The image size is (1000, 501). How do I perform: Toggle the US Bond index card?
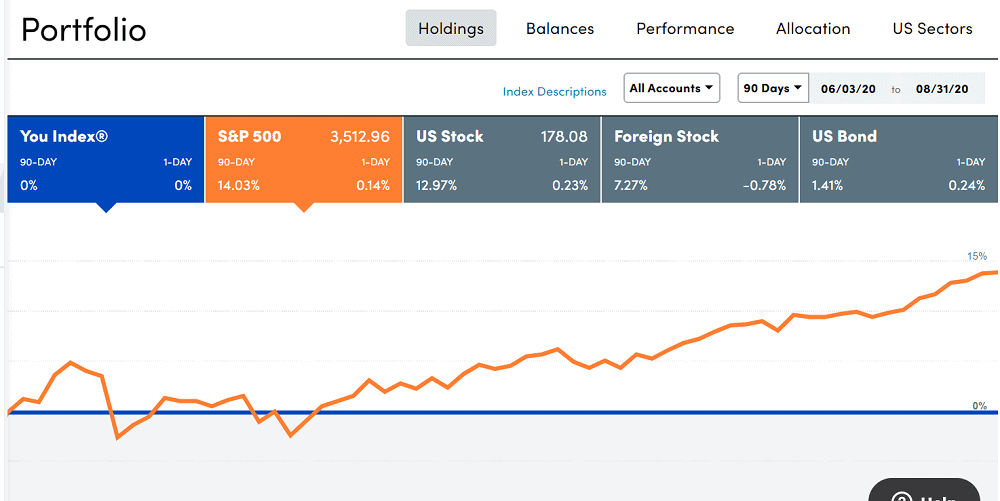point(899,159)
